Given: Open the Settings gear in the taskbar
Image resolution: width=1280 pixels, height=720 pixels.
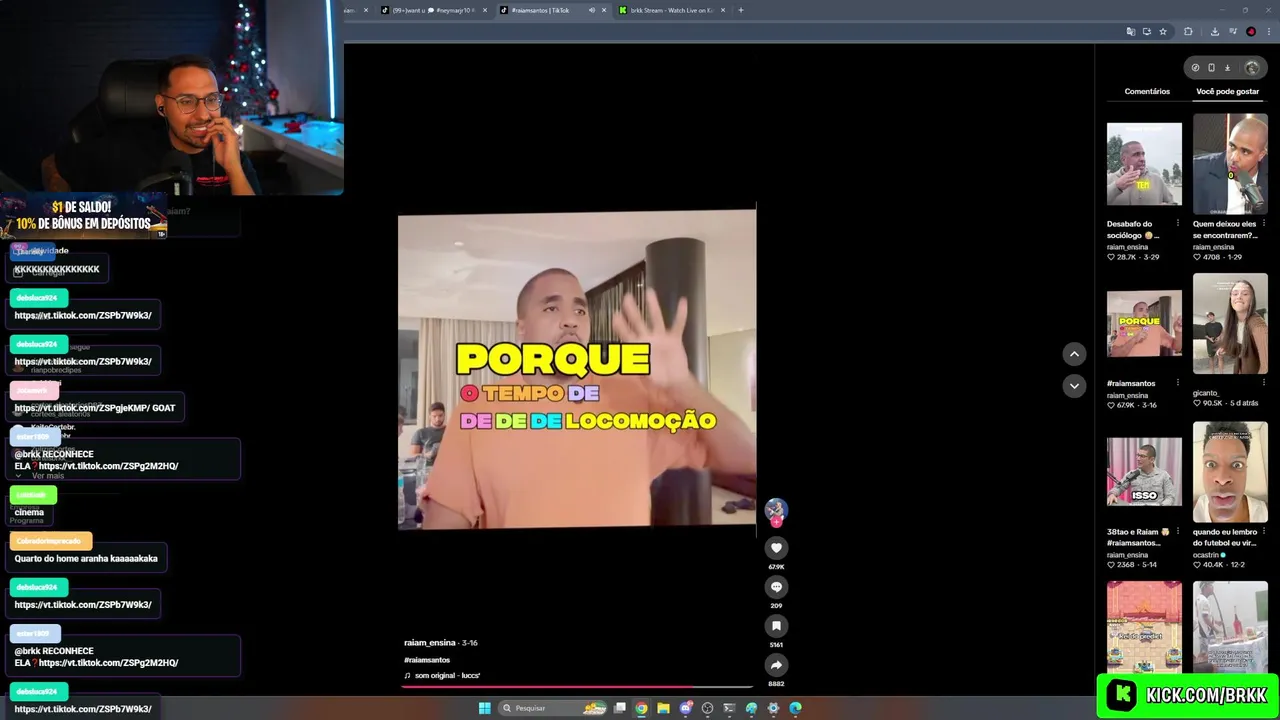Looking at the screenshot, I should pos(773,708).
